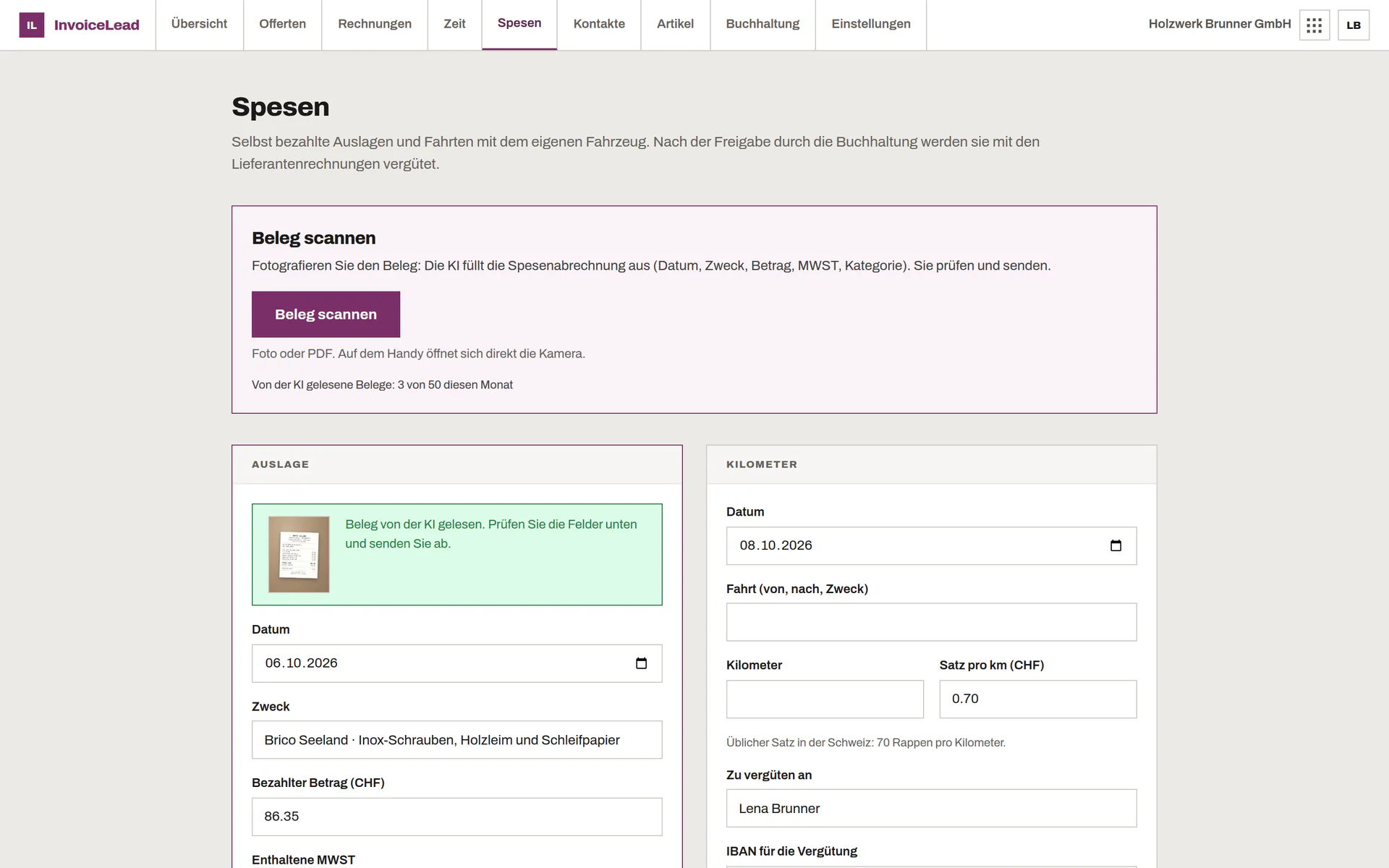Switch to the Rechnungen tab
Screen dimensions: 1389x868
click(x=375, y=24)
